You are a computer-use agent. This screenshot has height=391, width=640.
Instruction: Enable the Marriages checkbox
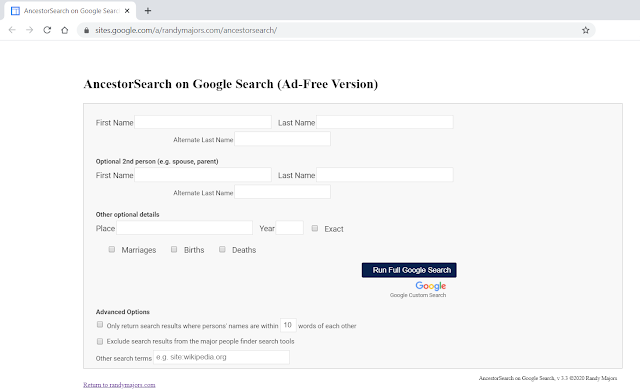coord(111,249)
